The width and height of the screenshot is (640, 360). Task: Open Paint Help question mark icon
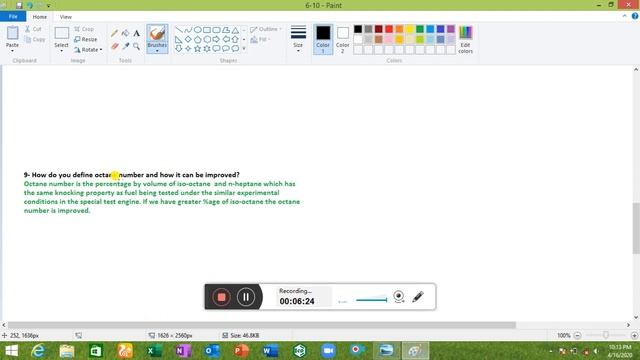coord(635,16)
